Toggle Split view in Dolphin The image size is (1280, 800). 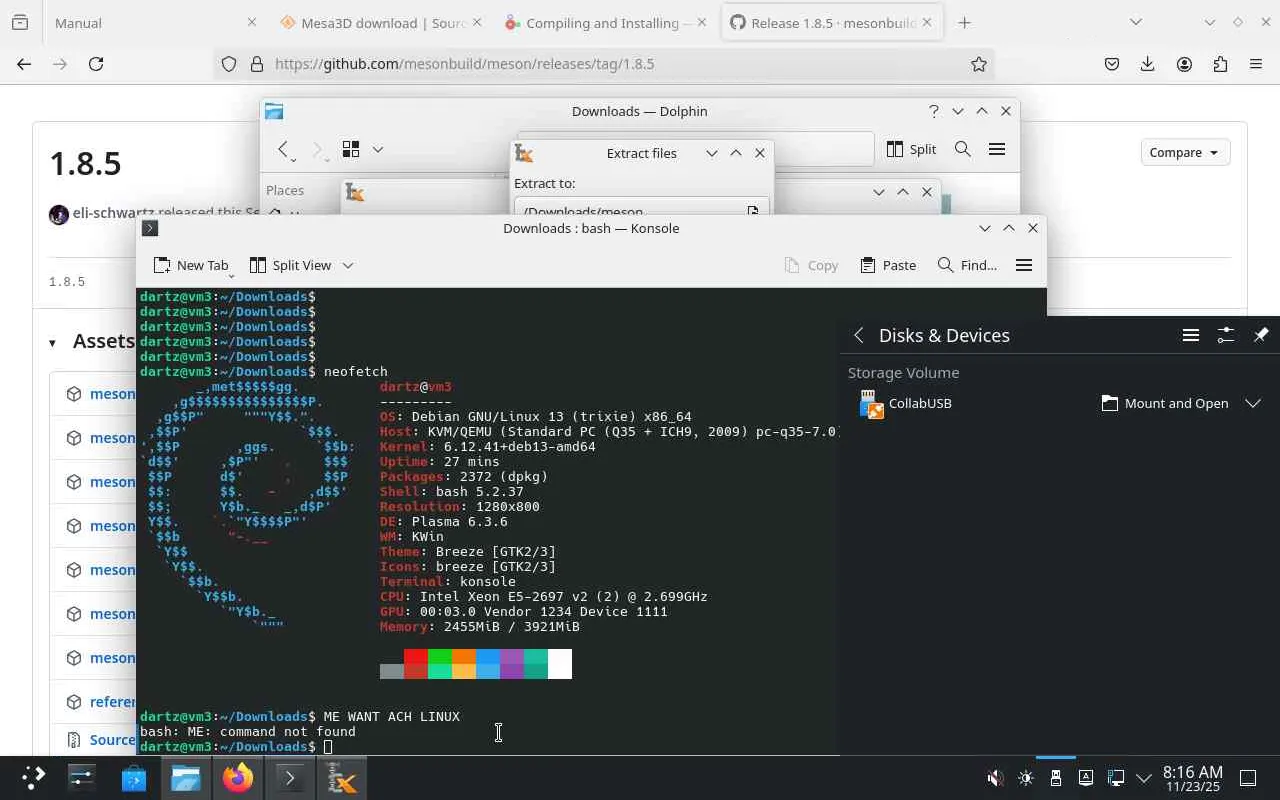tap(911, 149)
